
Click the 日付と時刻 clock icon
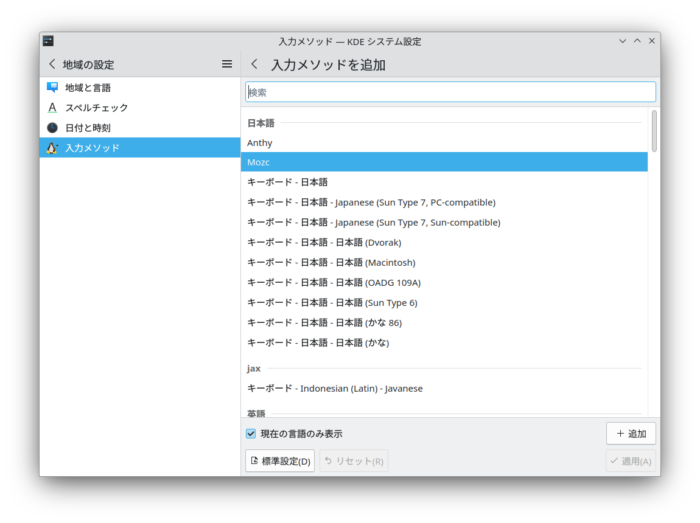(x=52, y=128)
